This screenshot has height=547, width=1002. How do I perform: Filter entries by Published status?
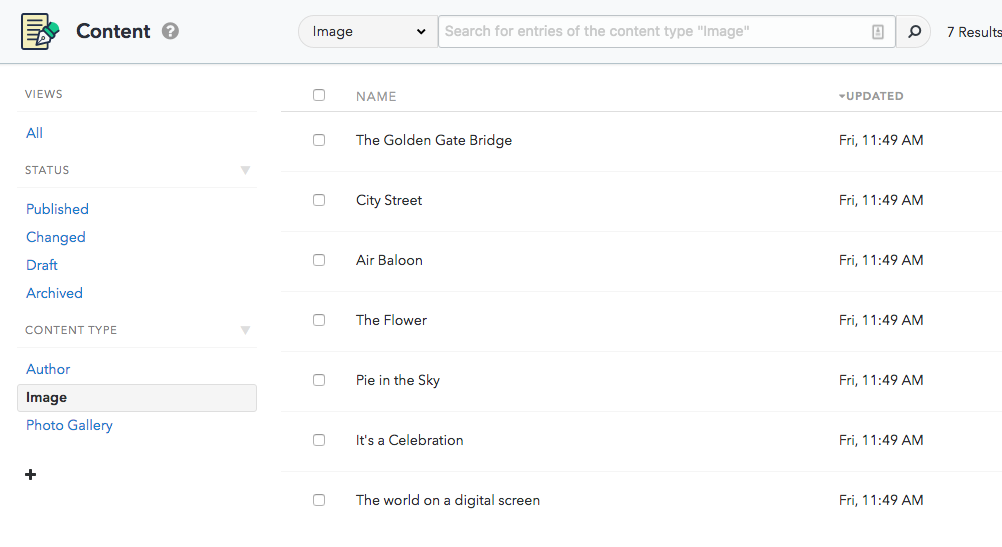point(58,209)
